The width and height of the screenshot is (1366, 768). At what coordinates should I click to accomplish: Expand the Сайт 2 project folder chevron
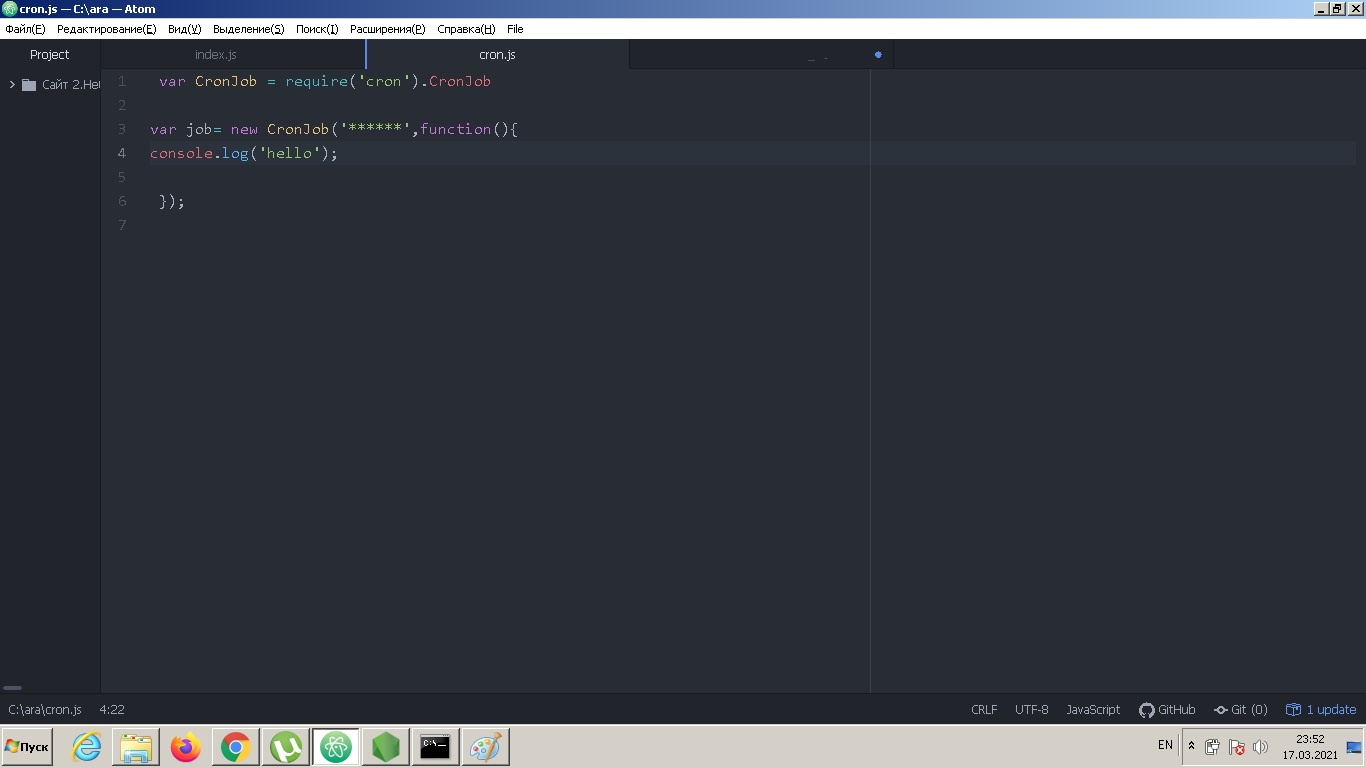[x=12, y=85]
